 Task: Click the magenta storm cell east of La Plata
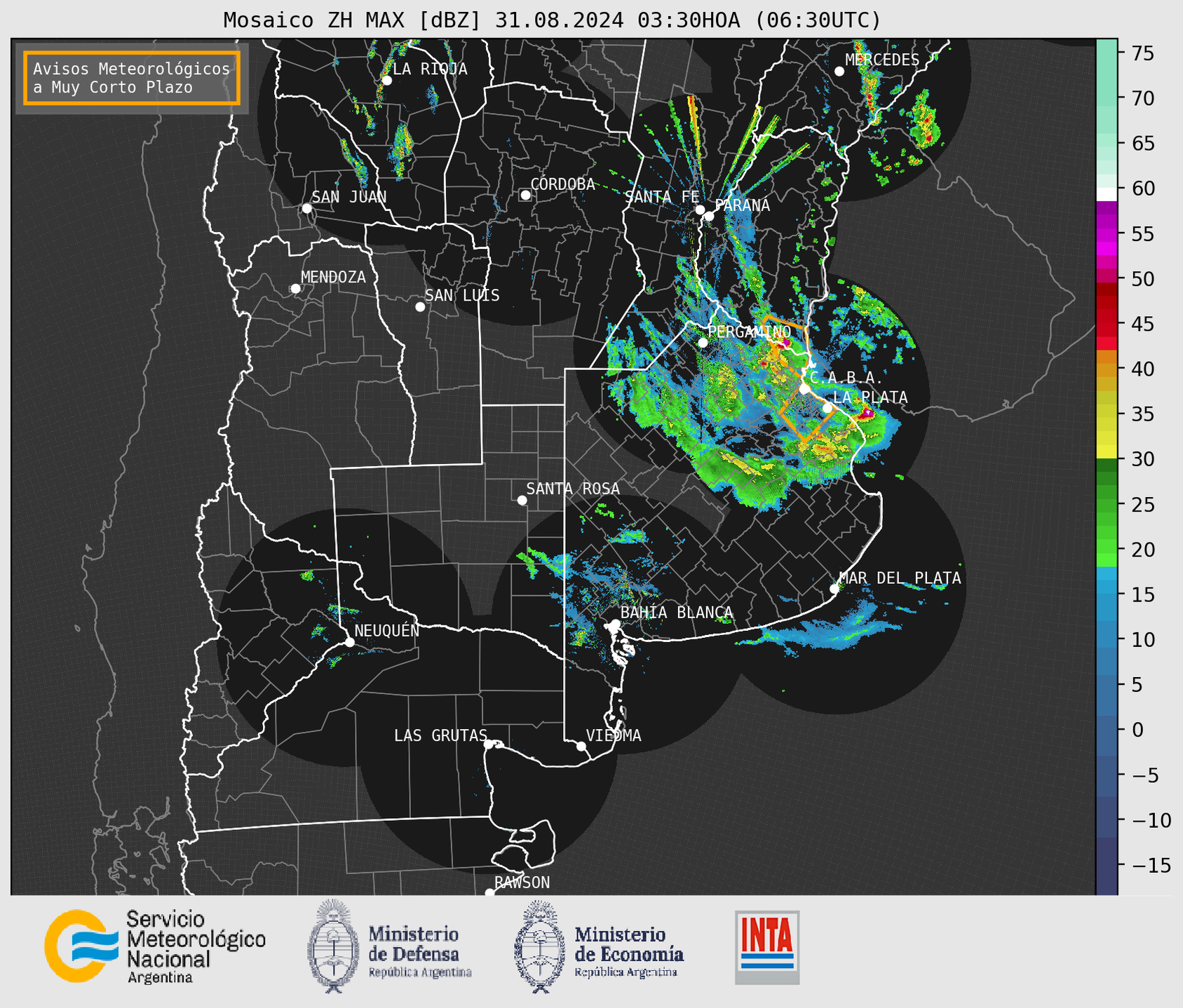tap(867, 414)
